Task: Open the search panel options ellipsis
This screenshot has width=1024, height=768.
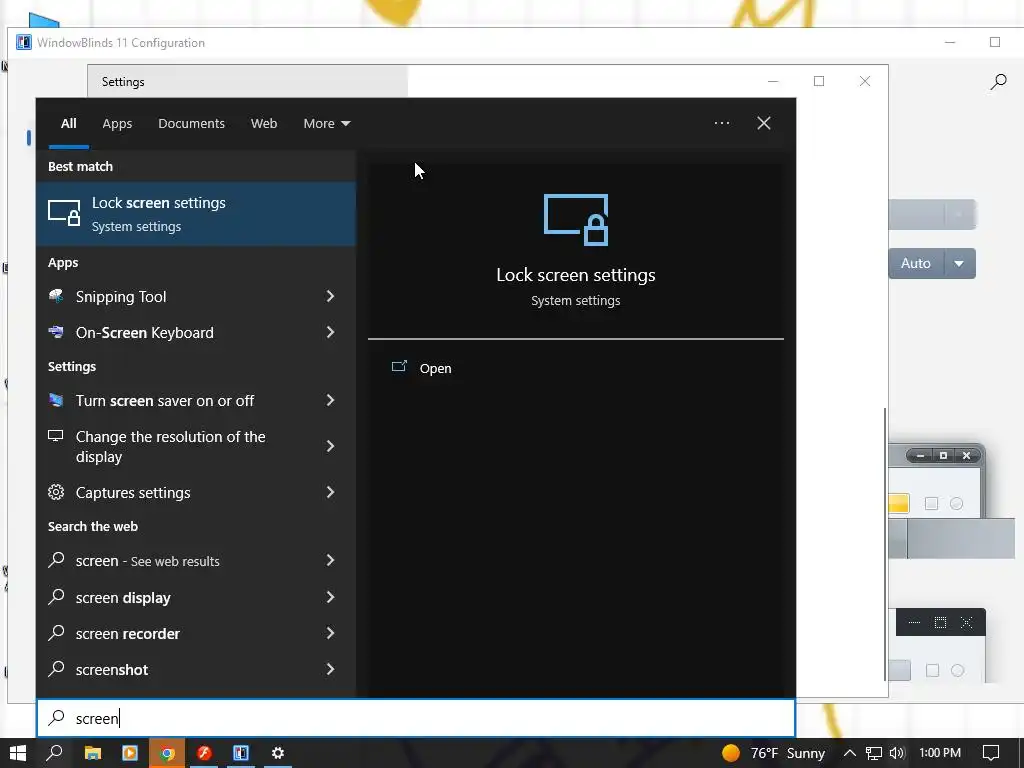Action: tap(722, 123)
